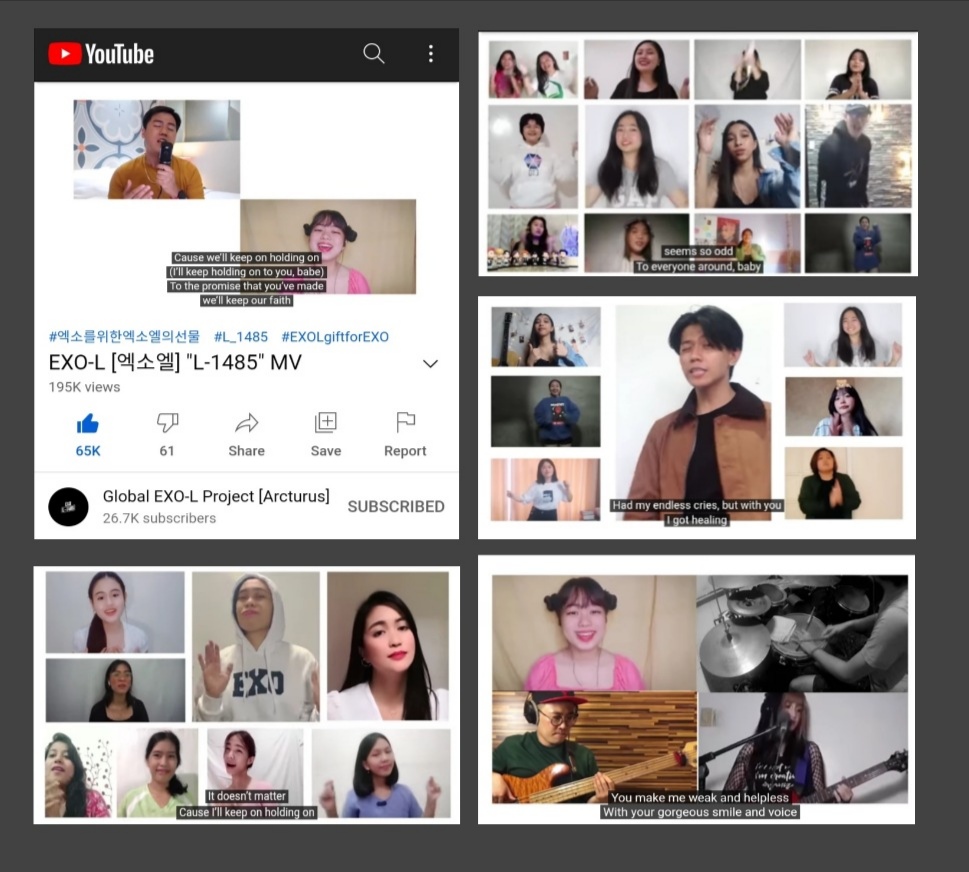Click the caption 'To everyone around, baby'
Viewport: 969px width, 872px height.
(x=698, y=267)
